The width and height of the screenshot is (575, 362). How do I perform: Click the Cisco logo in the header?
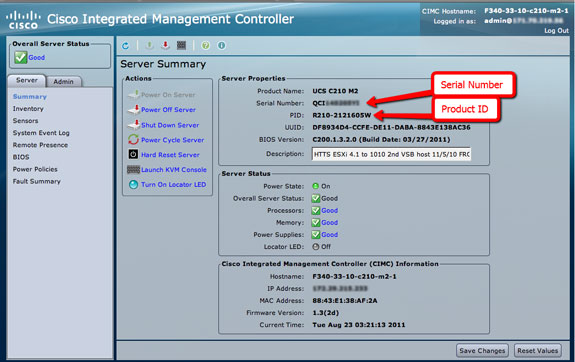[x=23, y=20]
